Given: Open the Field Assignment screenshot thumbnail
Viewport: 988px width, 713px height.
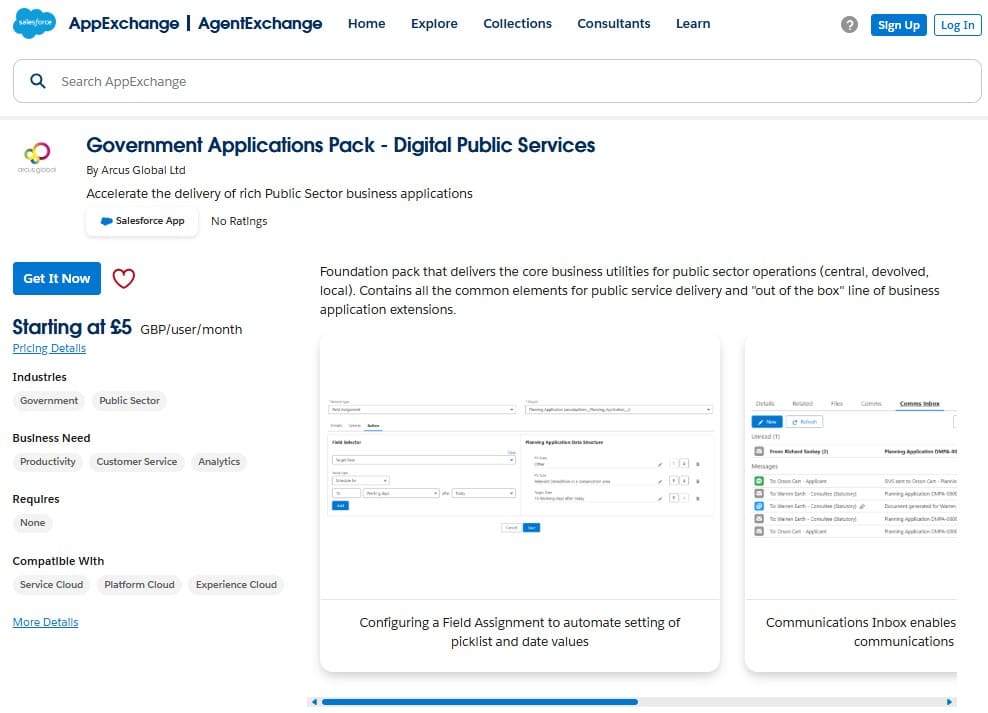Looking at the screenshot, I should (x=520, y=467).
